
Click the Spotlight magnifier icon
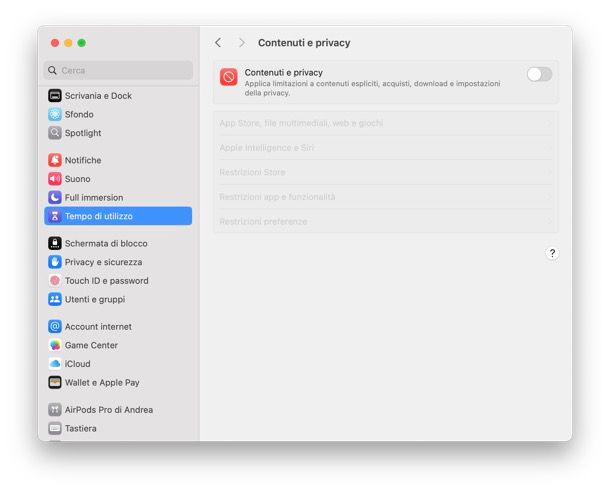(x=55, y=133)
